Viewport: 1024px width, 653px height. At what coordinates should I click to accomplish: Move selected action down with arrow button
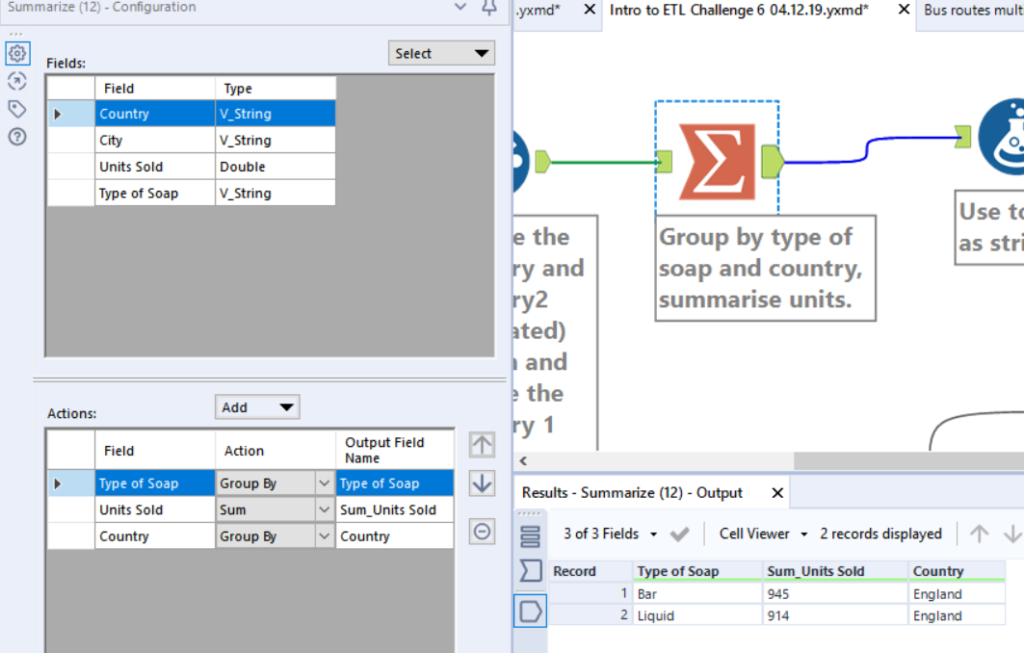tap(483, 483)
